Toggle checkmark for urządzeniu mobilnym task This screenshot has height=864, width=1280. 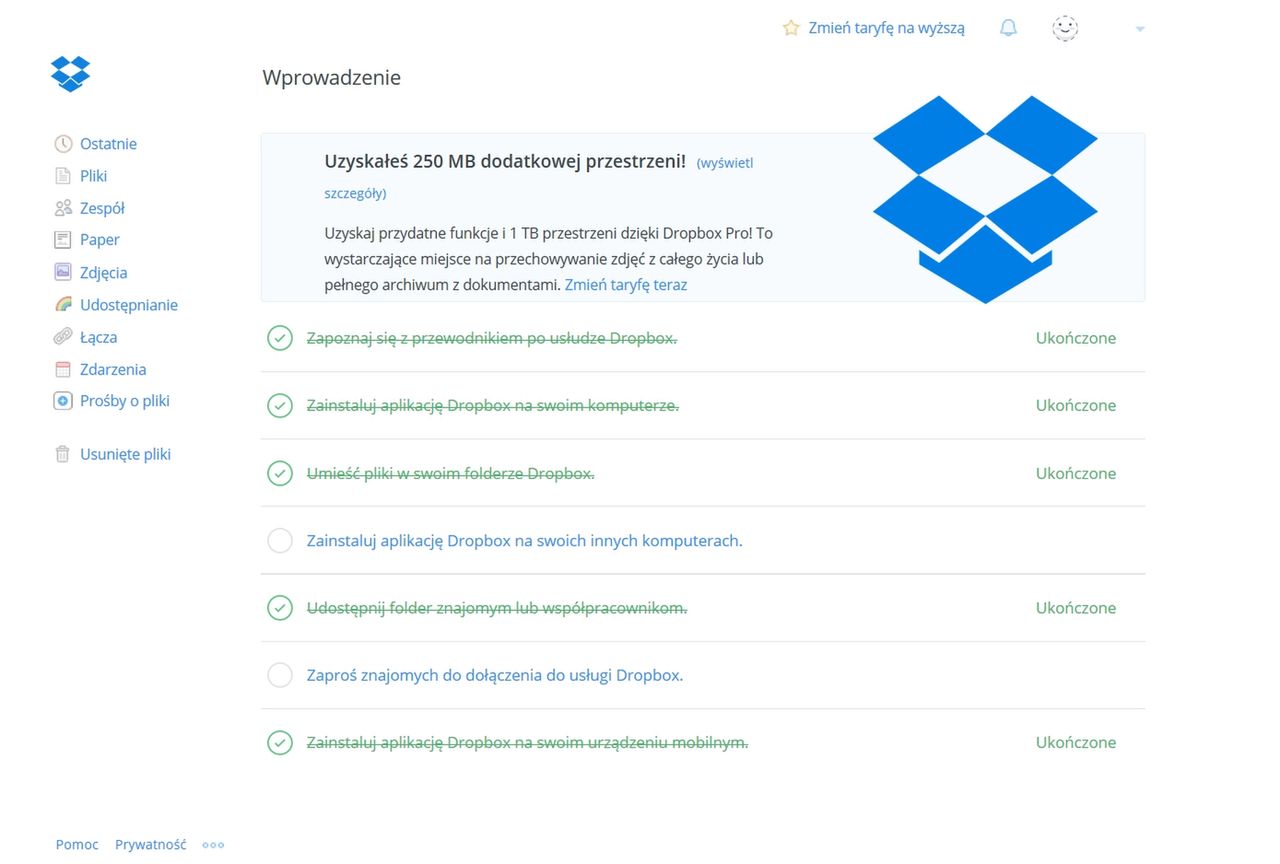tap(280, 743)
